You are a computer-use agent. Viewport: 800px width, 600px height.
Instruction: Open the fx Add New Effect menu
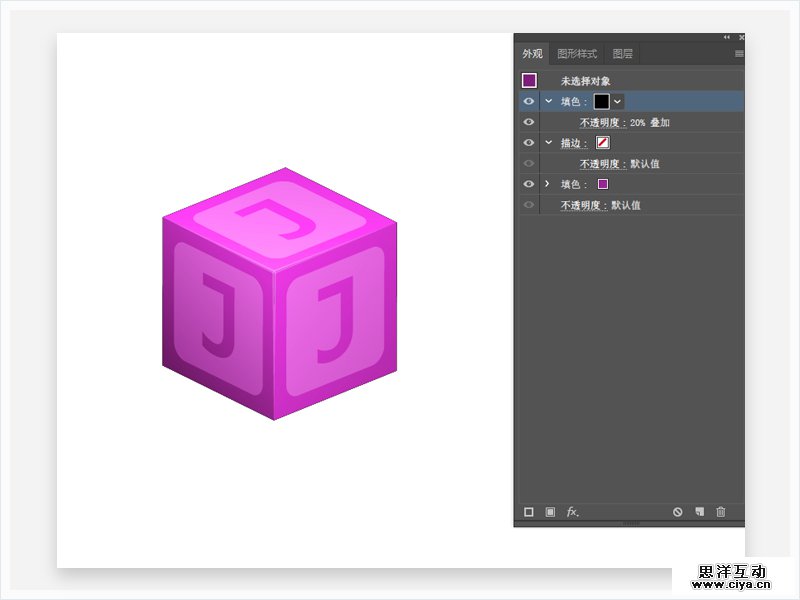click(x=573, y=512)
